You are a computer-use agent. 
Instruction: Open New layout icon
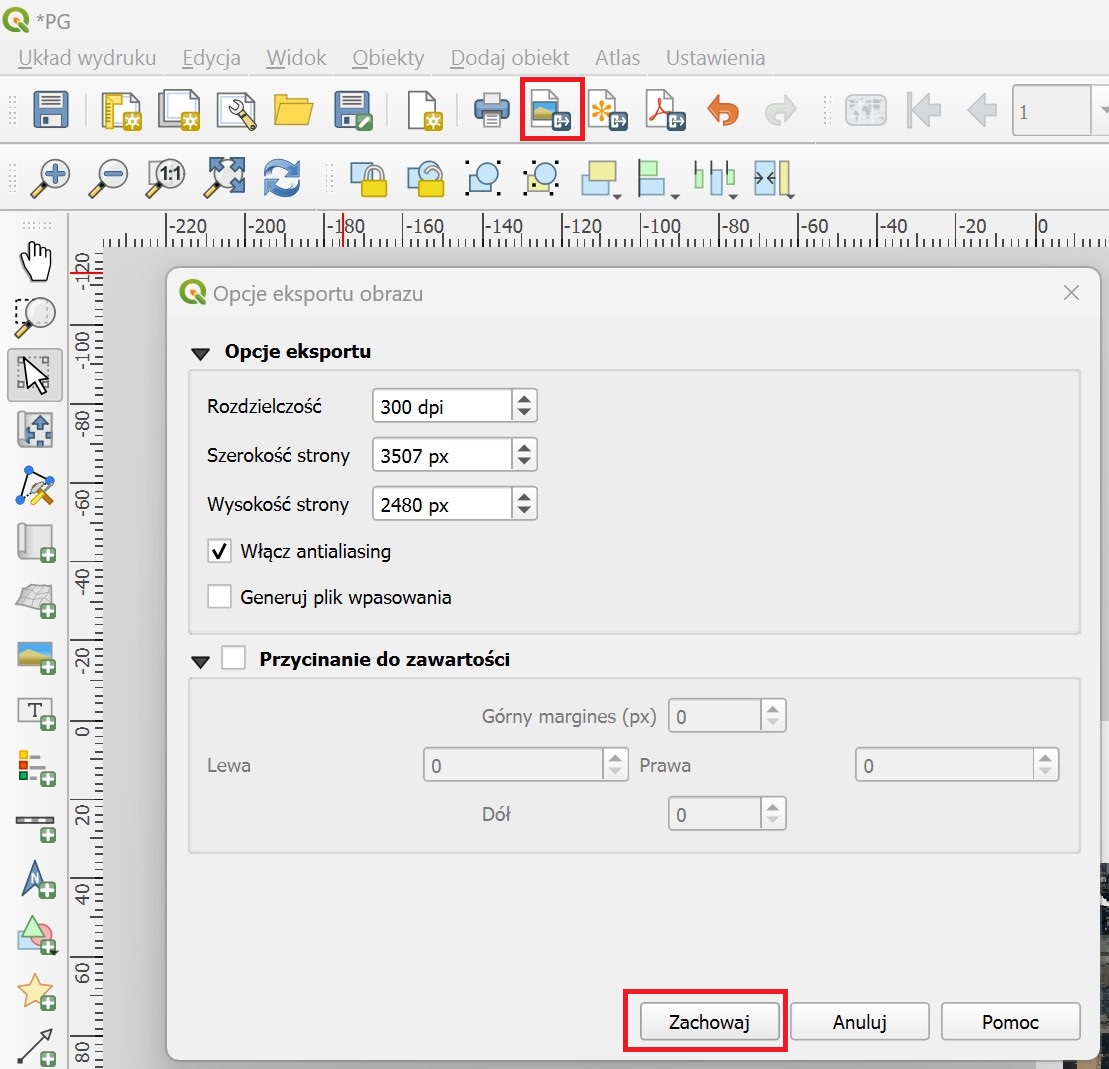click(x=122, y=110)
